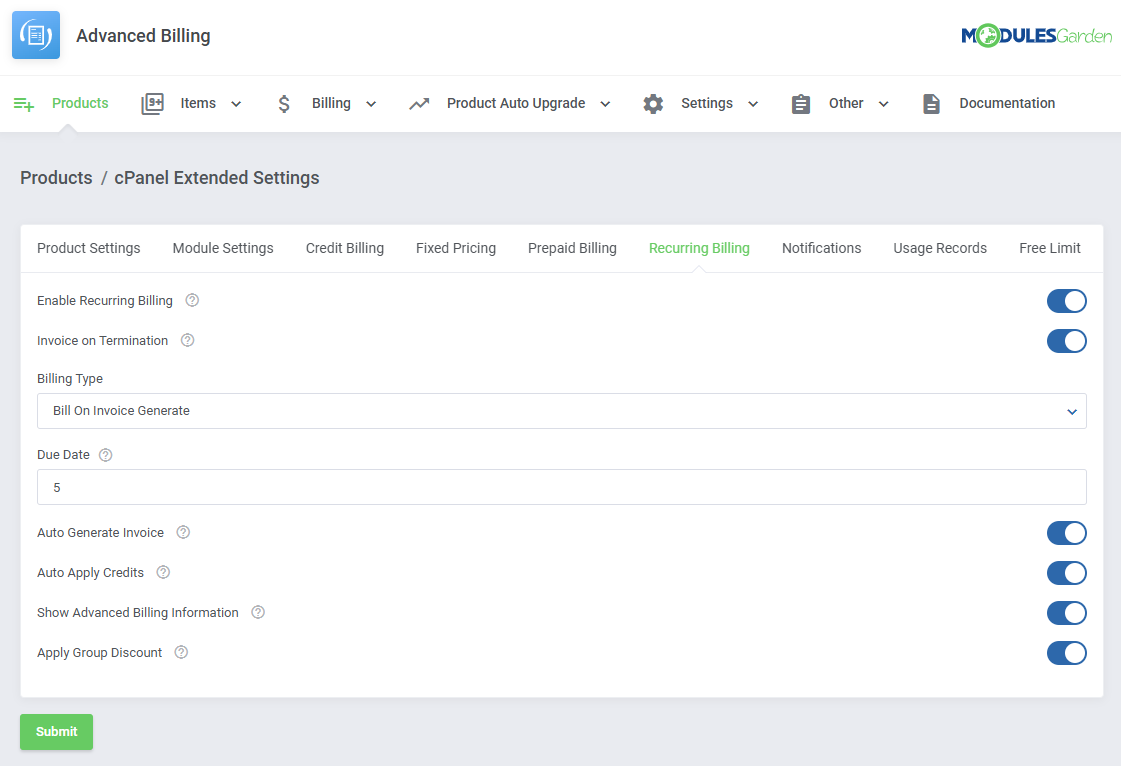Screen dimensions: 1121x766
Task: Click Products breadcrumb link
Action: 56,177
